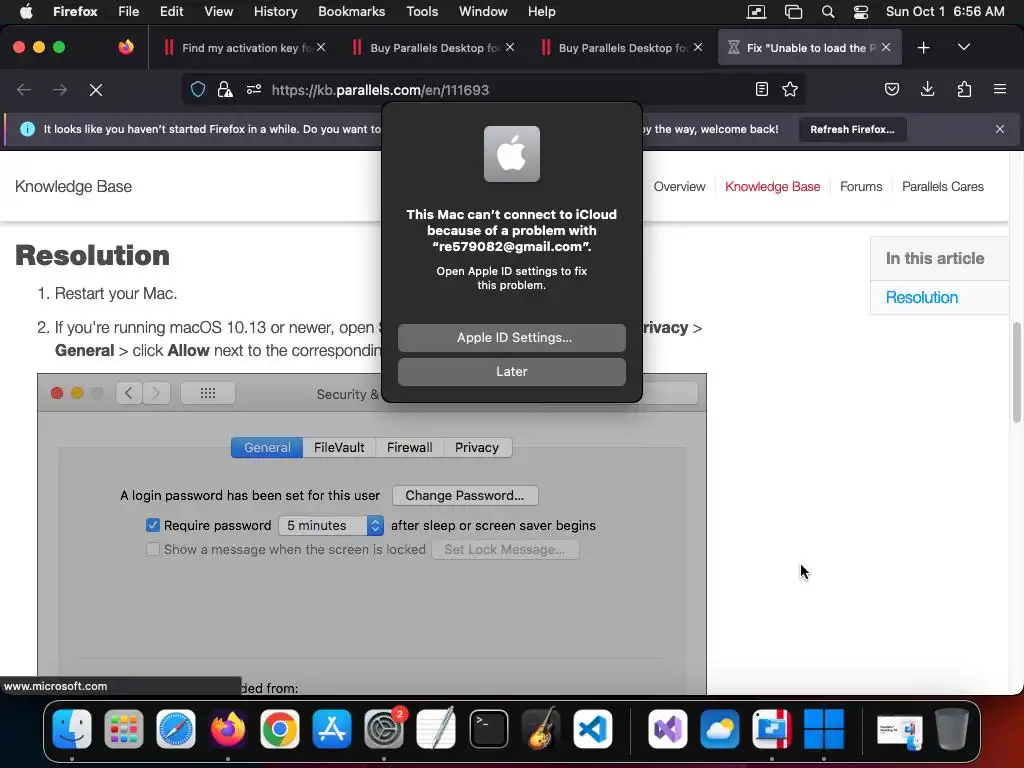Open Parallels Desktop dock icon
Image resolution: width=1024 pixels, height=768 pixels.
(x=772, y=729)
